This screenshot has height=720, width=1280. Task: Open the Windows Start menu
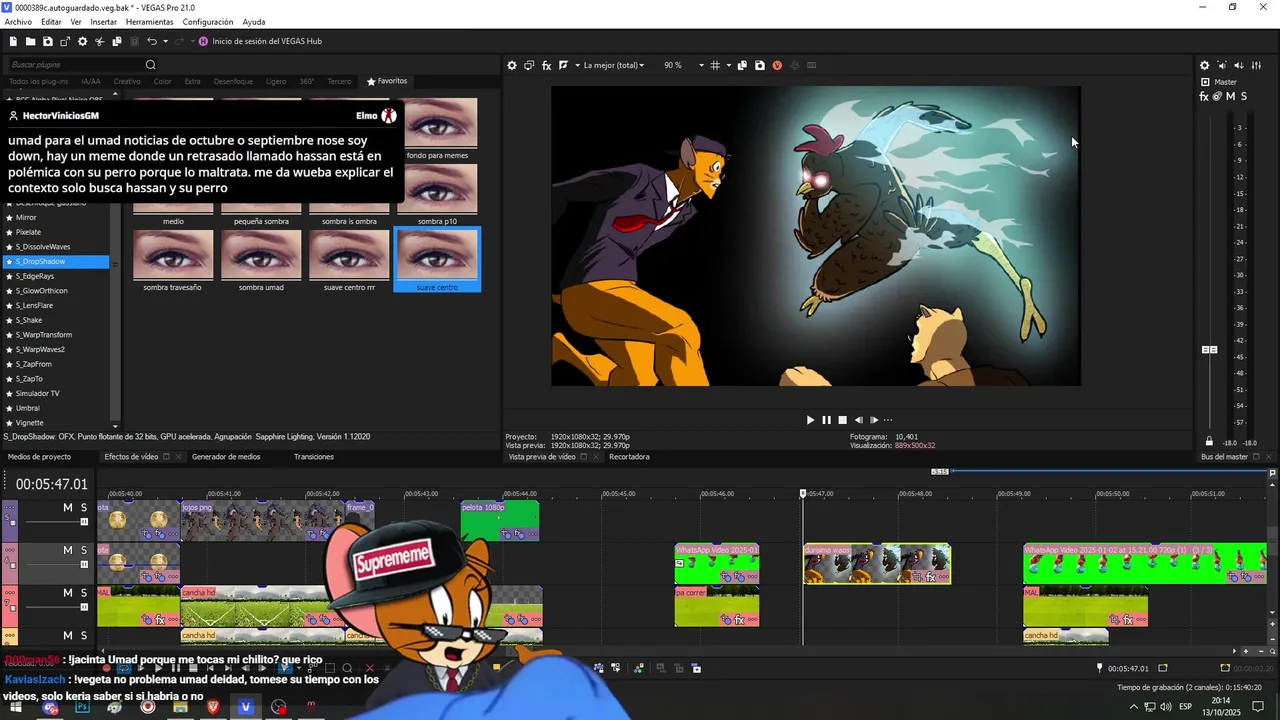(x=17, y=708)
